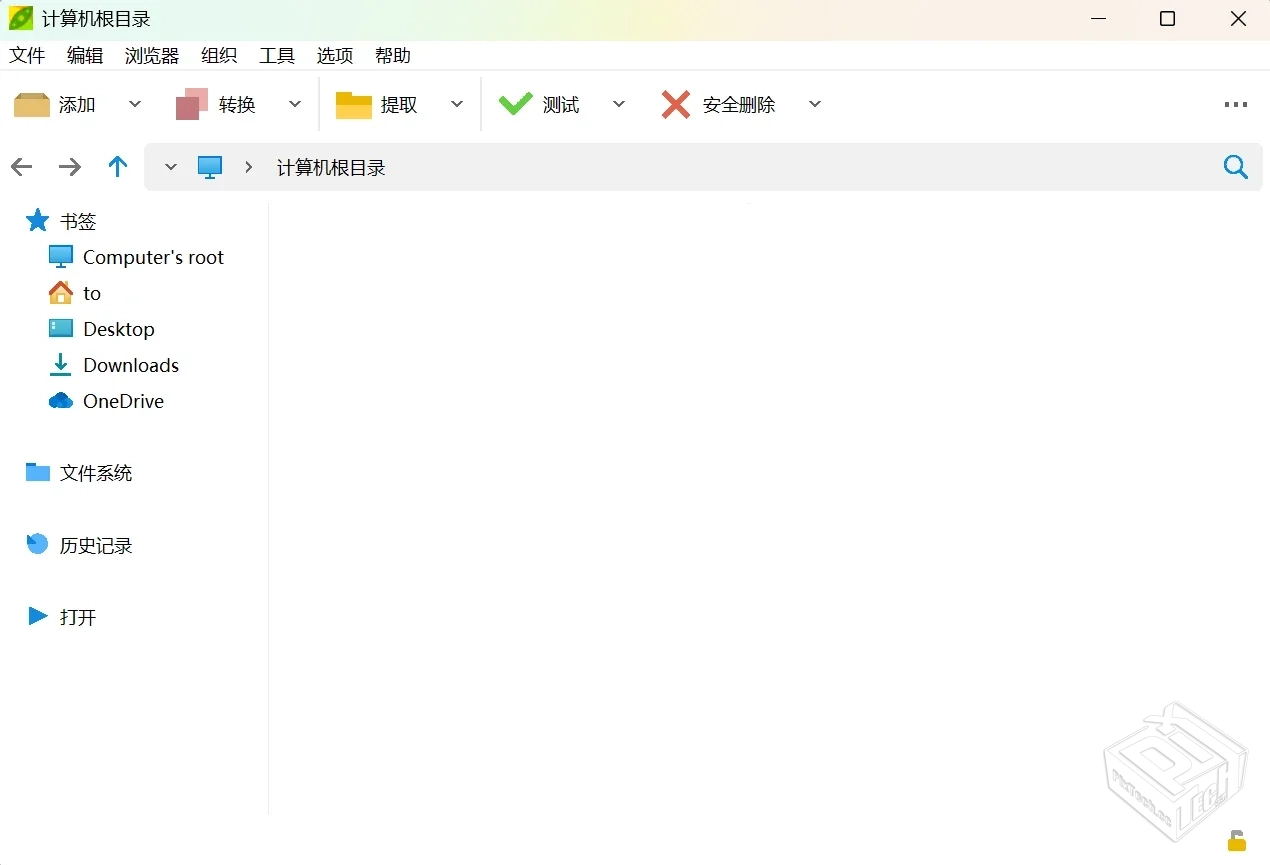Viewport: 1270px width, 865px height.
Task: Click the 添加 (Add) archive icon
Action: coord(31,103)
